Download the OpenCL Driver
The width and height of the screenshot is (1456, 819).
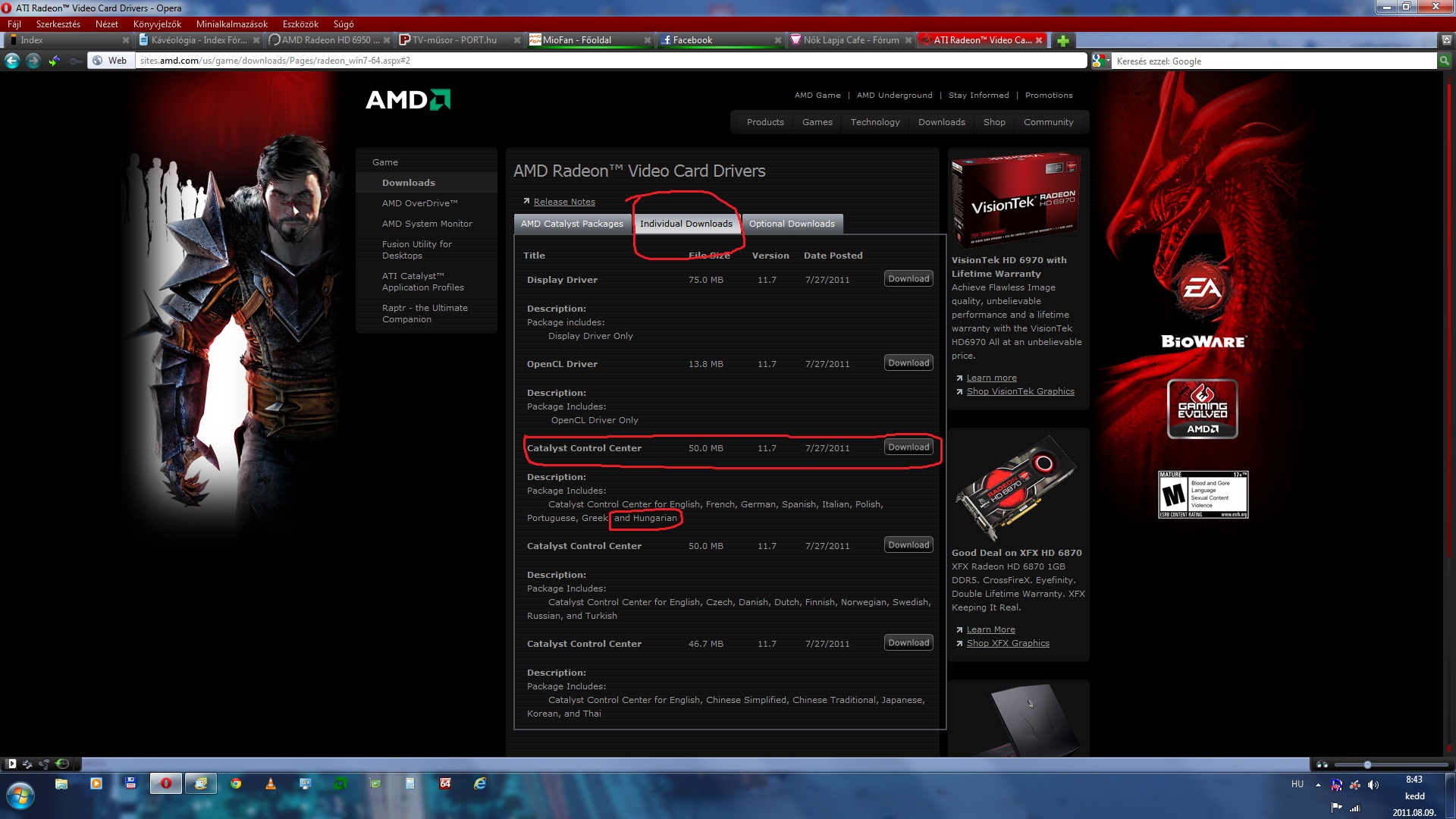(x=908, y=363)
